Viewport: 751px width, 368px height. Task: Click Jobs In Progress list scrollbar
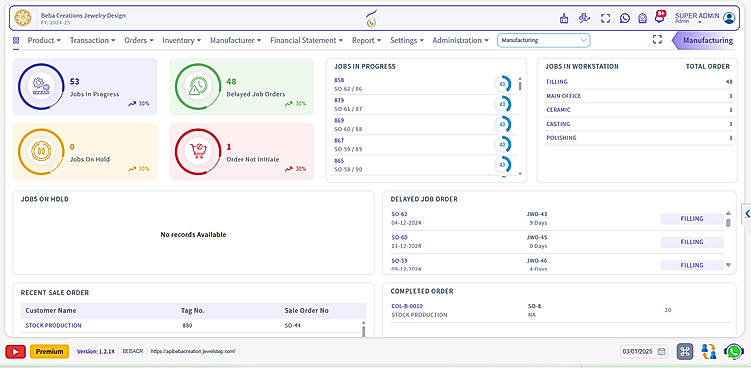(x=520, y=85)
